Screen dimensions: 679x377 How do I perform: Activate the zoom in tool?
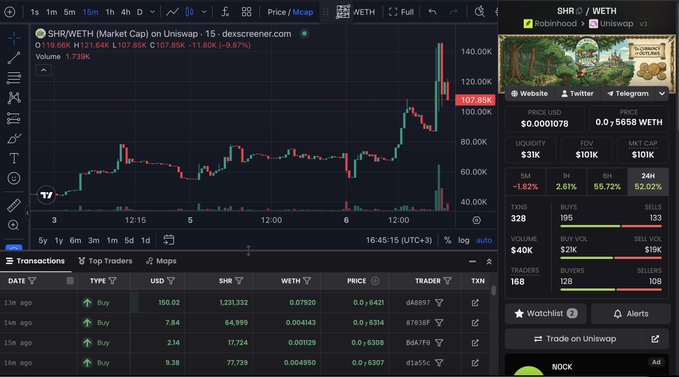click(x=14, y=225)
